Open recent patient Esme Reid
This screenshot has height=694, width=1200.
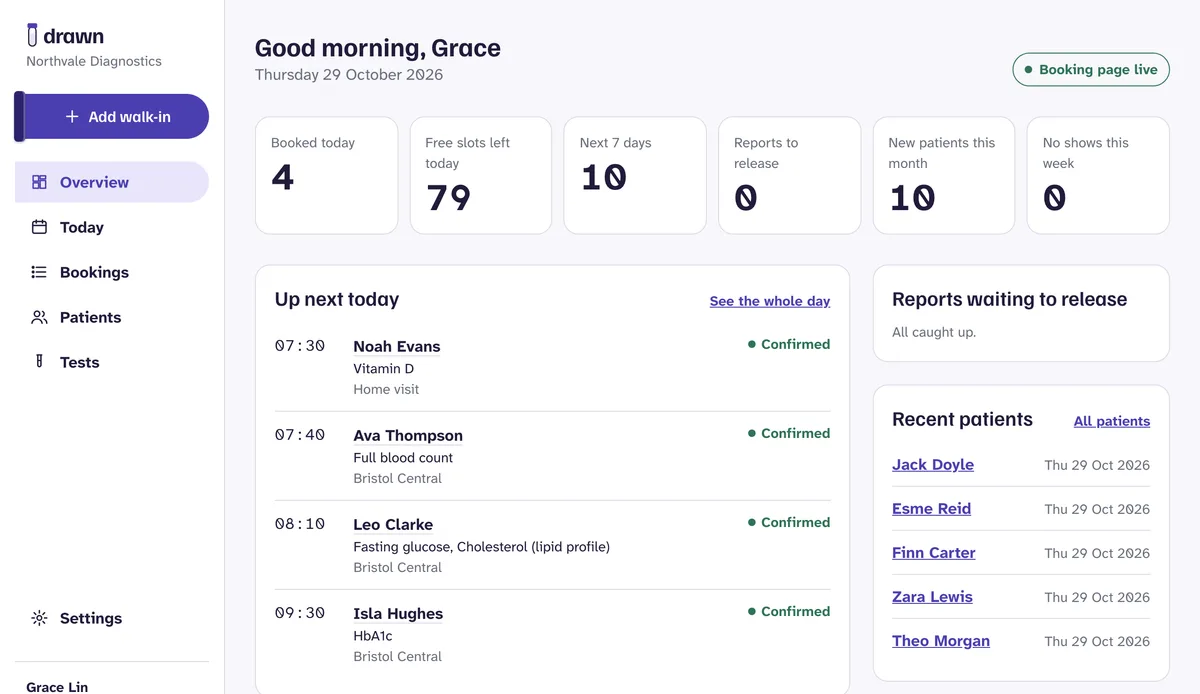pos(932,508)
